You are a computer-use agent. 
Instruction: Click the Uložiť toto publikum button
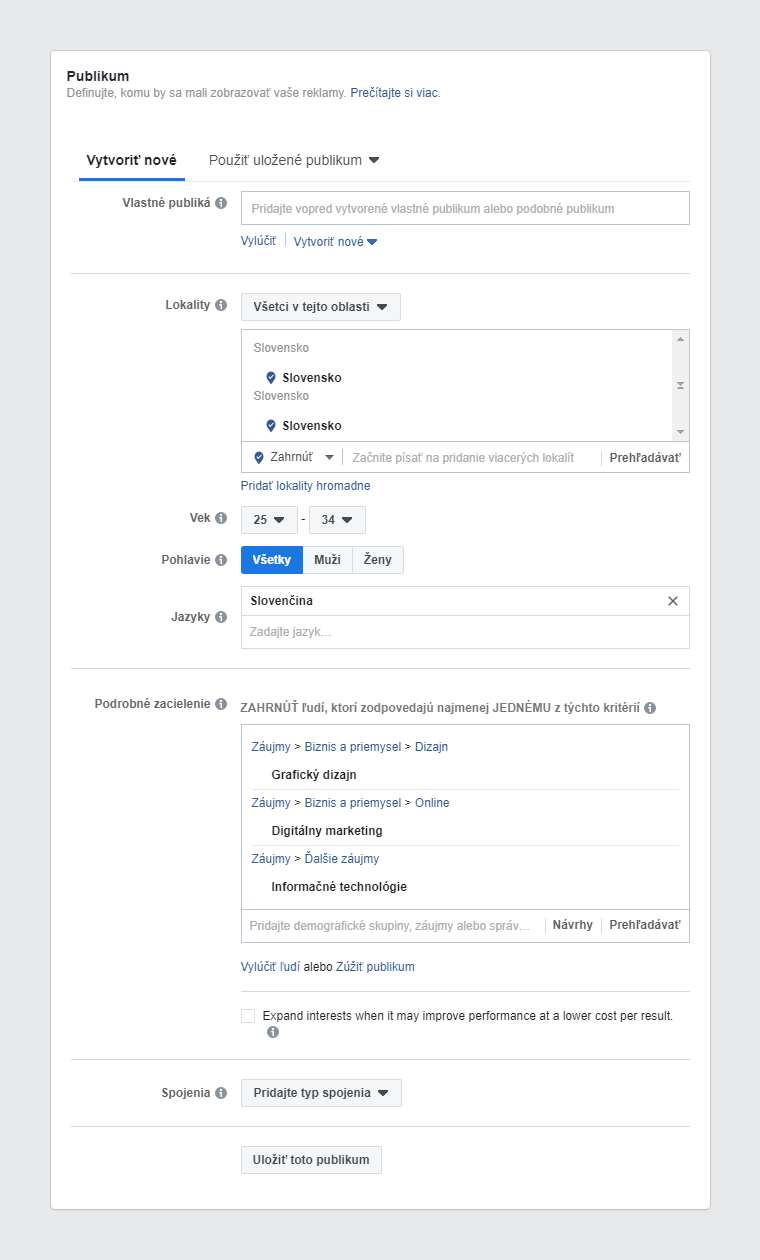tap(310, 1159)
